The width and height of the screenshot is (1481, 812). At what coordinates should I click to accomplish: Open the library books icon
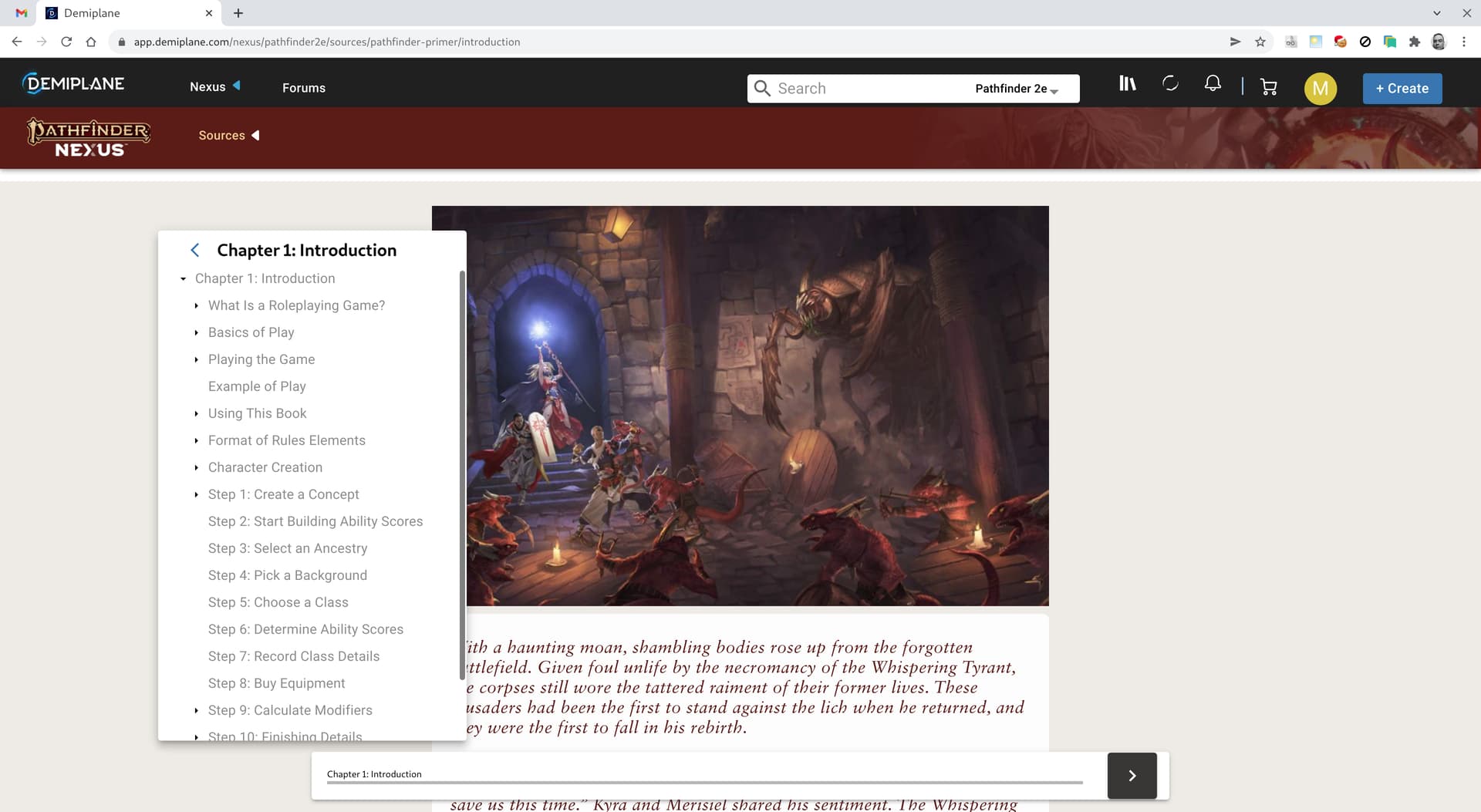(1127, 83)
